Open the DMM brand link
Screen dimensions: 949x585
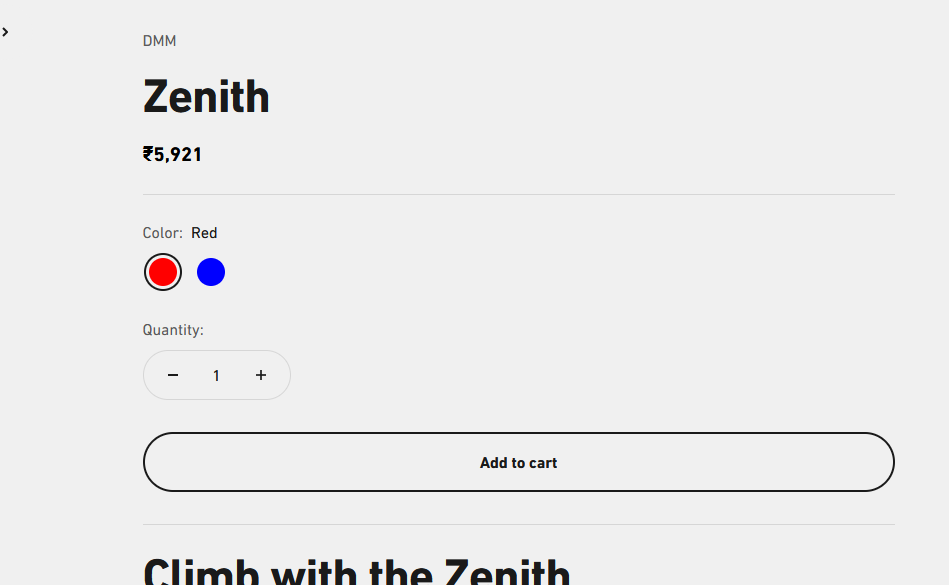pos(159,41)
